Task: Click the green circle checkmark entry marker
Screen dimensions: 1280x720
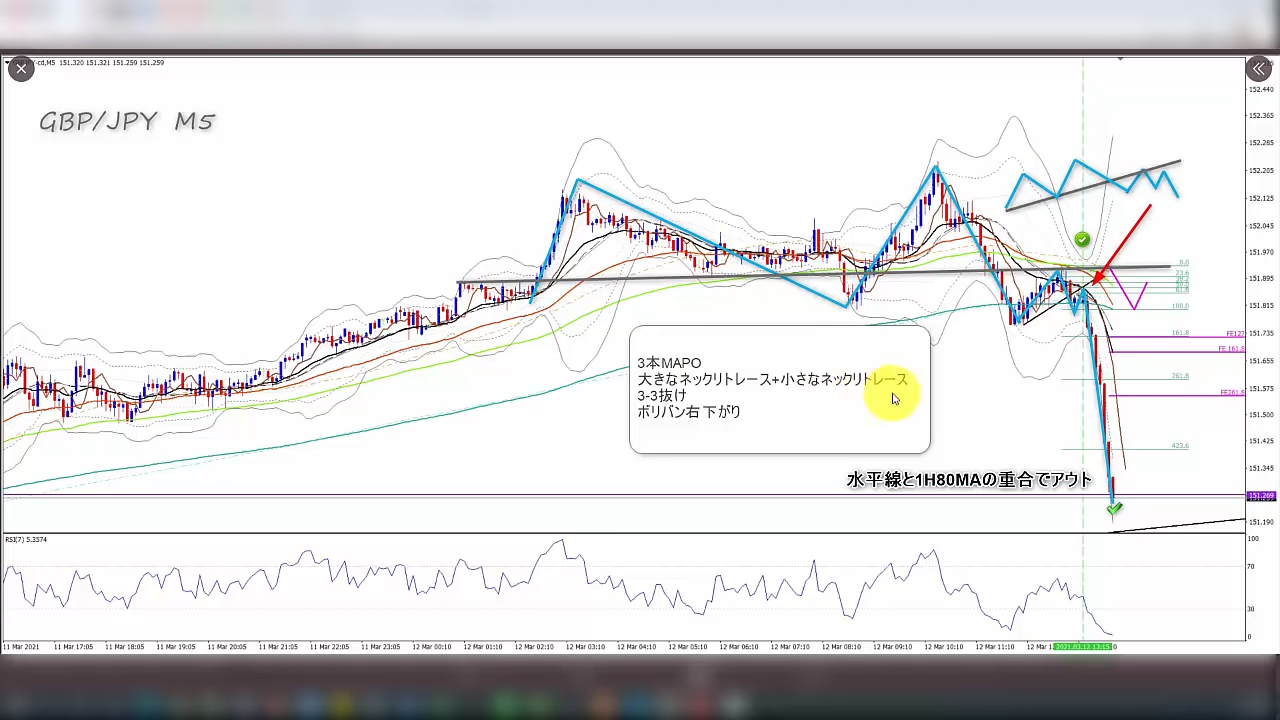Action: click(1081, 239)
